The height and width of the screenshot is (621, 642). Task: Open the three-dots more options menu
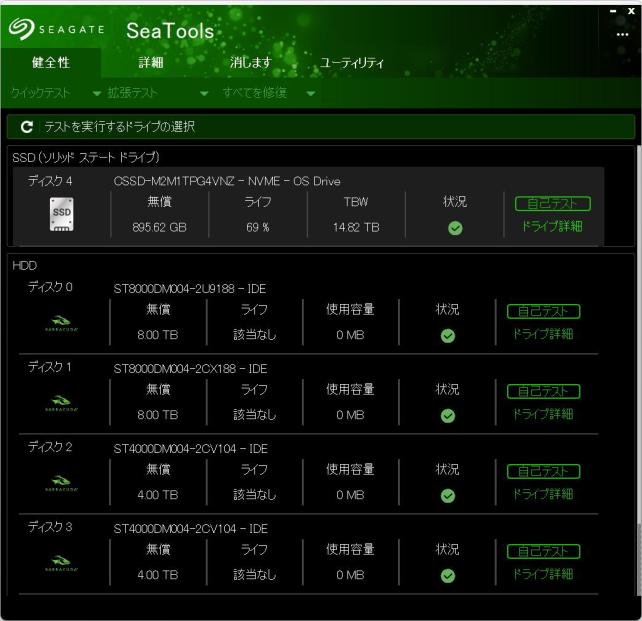622,35
